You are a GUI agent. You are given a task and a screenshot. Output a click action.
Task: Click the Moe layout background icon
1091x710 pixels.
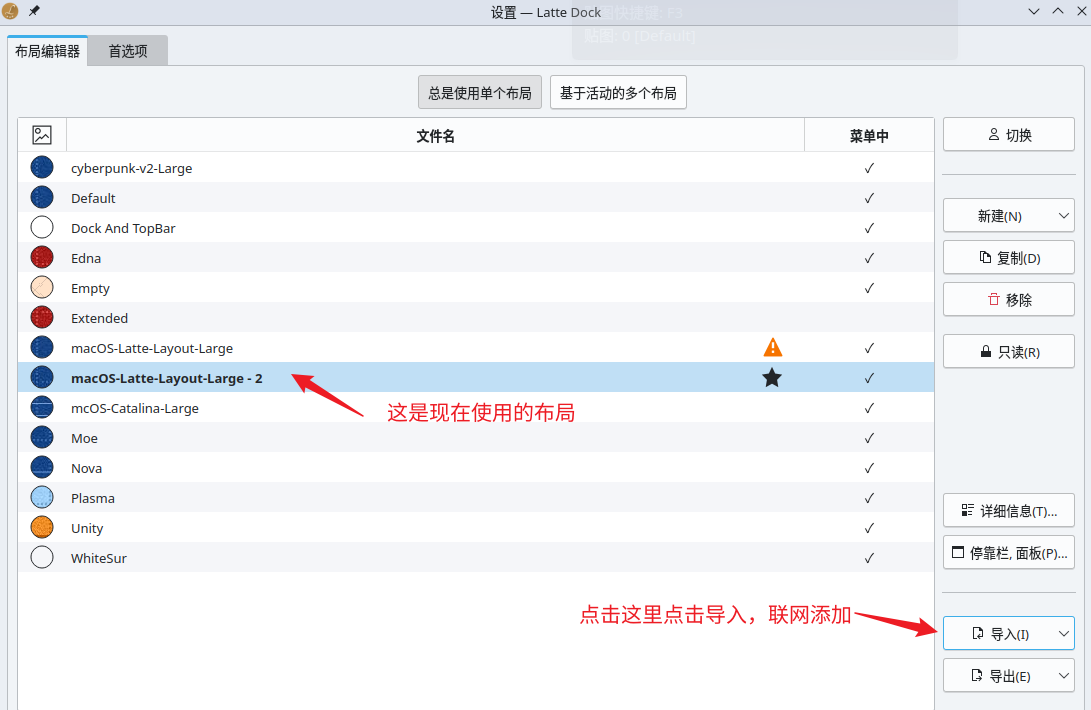click(x=42, y=437)
